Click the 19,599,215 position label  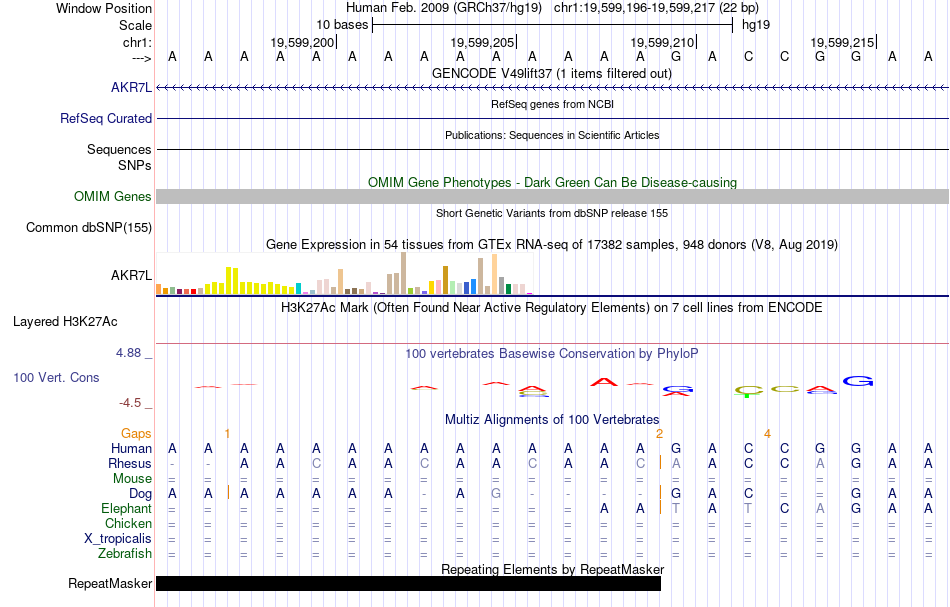click(842, 42)
